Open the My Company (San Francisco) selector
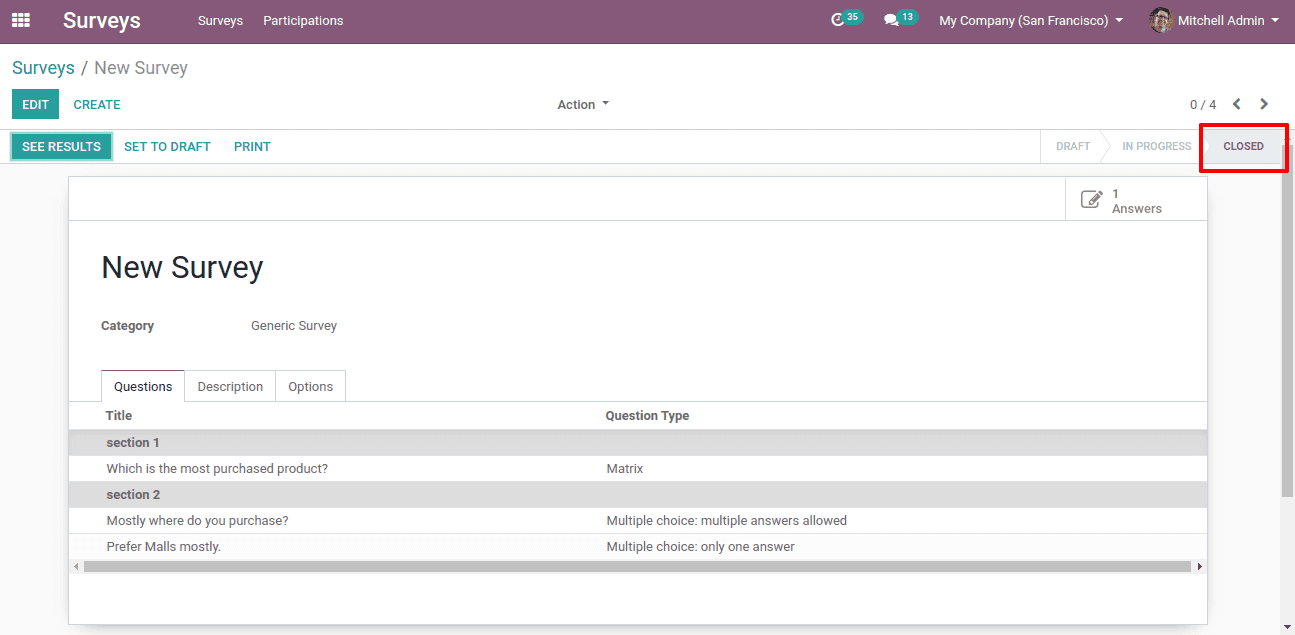1295x635 pixels. [1030, 20]
